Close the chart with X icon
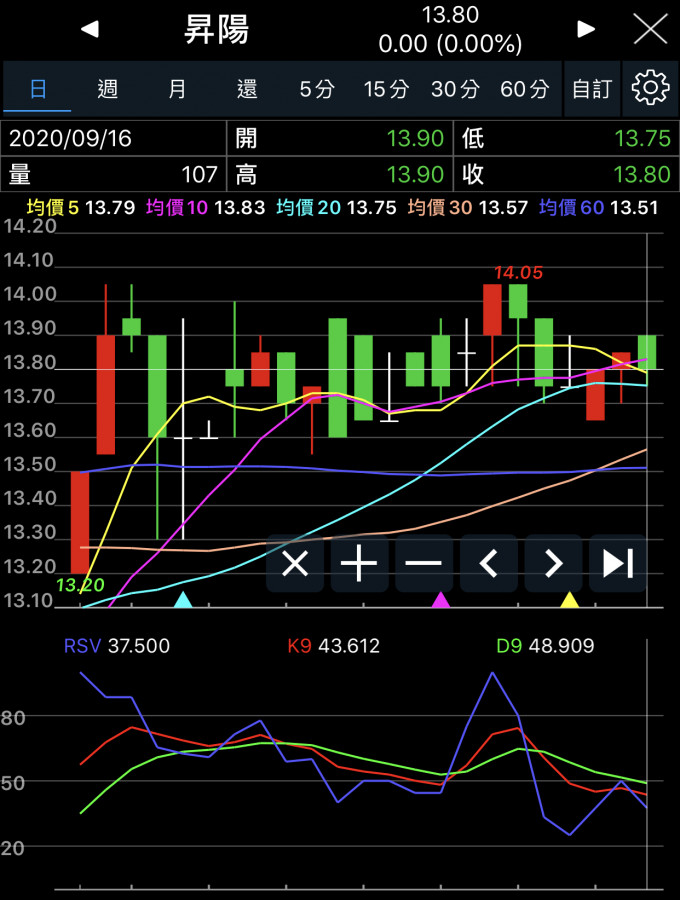680x900 pixels. tap(650, 29)
